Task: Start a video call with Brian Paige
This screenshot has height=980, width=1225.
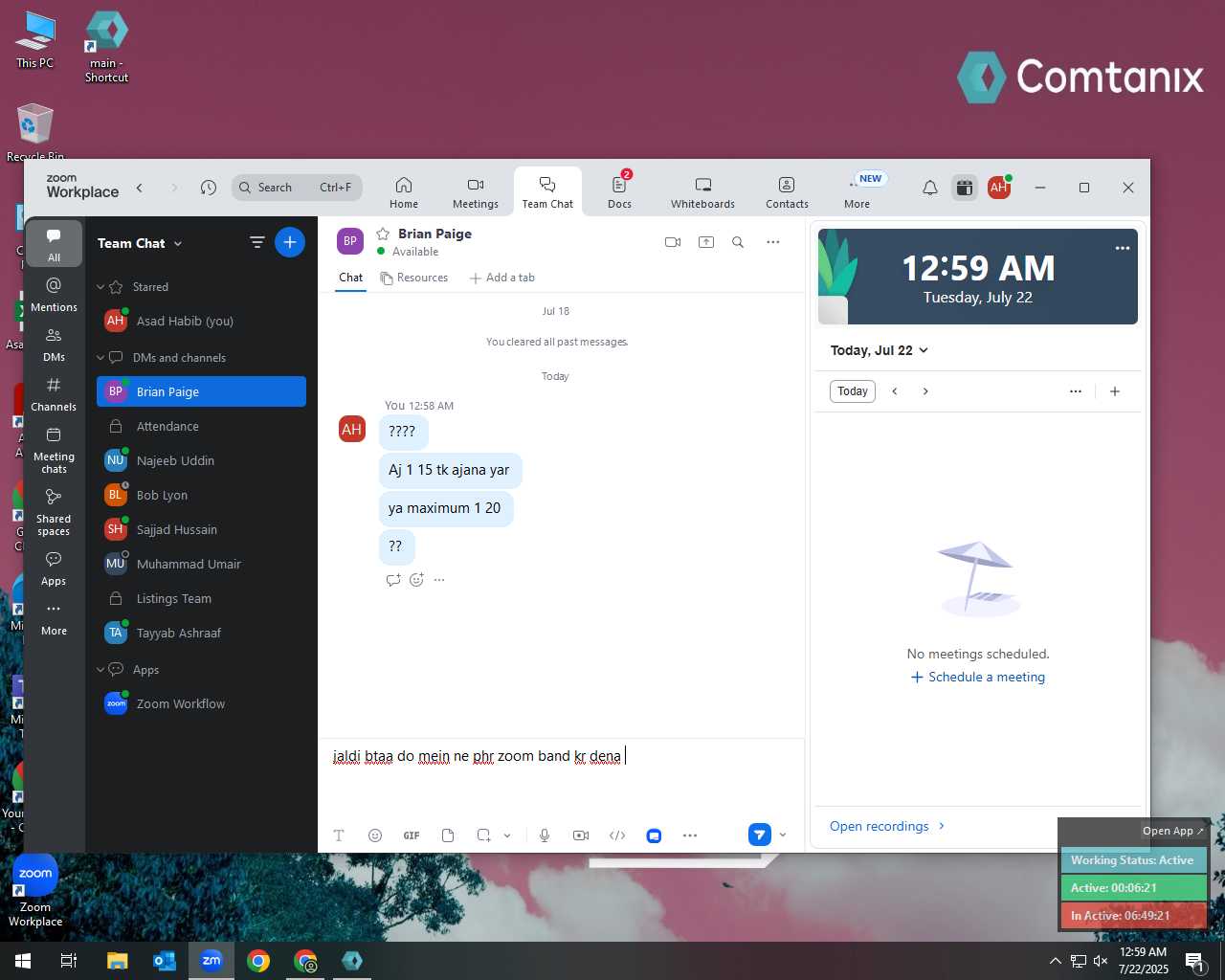Action: click(673, 242)
